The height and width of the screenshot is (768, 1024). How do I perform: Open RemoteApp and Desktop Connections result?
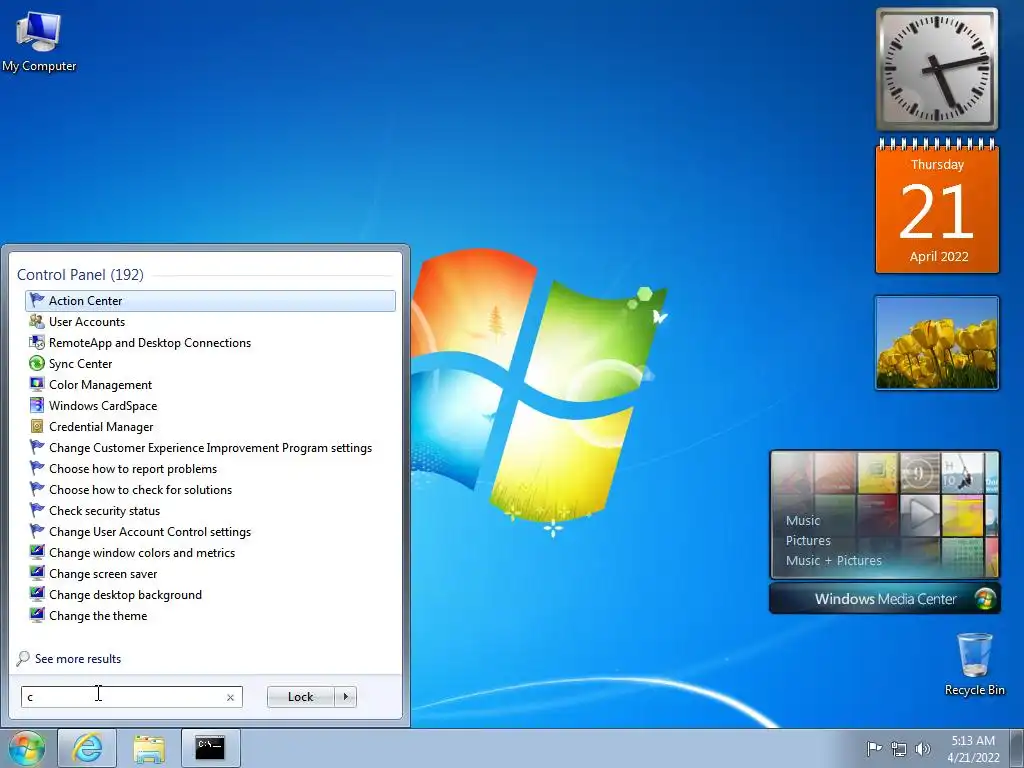tap(210, 342)
